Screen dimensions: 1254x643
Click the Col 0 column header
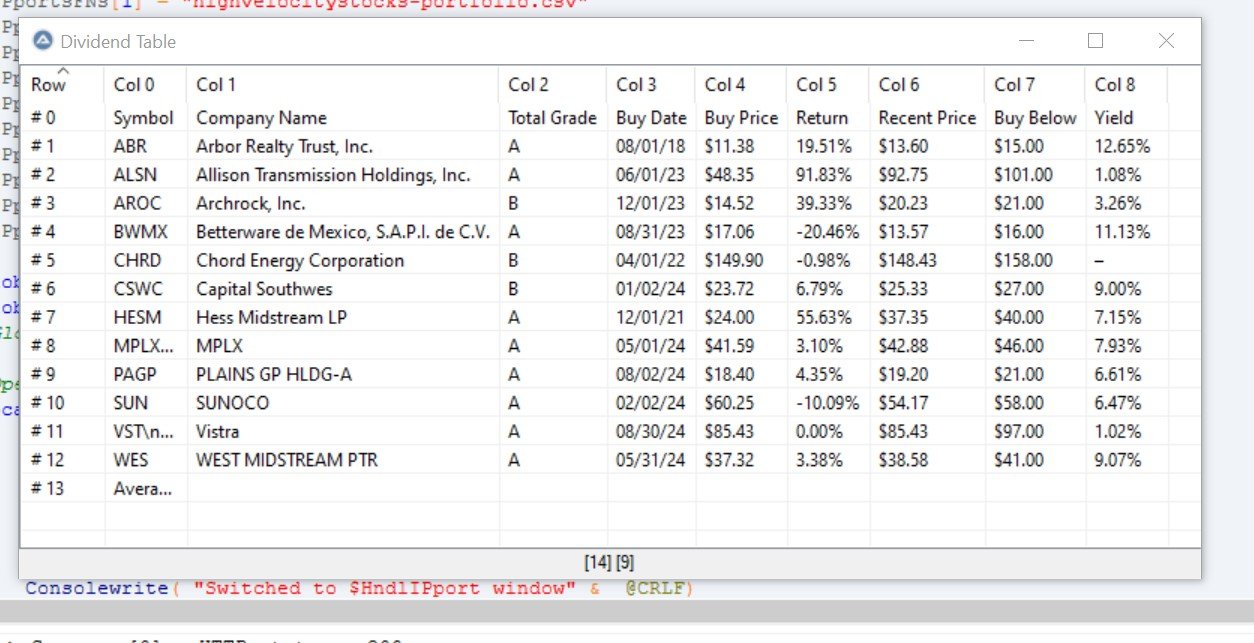[145, 84]
